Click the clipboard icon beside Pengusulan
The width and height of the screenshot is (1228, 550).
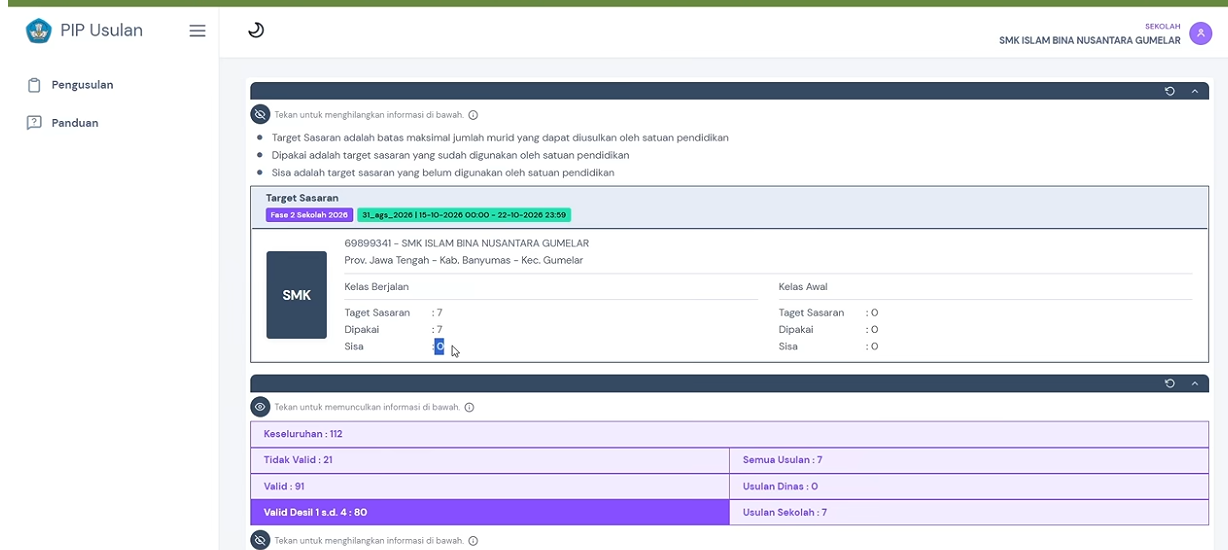pyautogui.click(x=33, y=85)
